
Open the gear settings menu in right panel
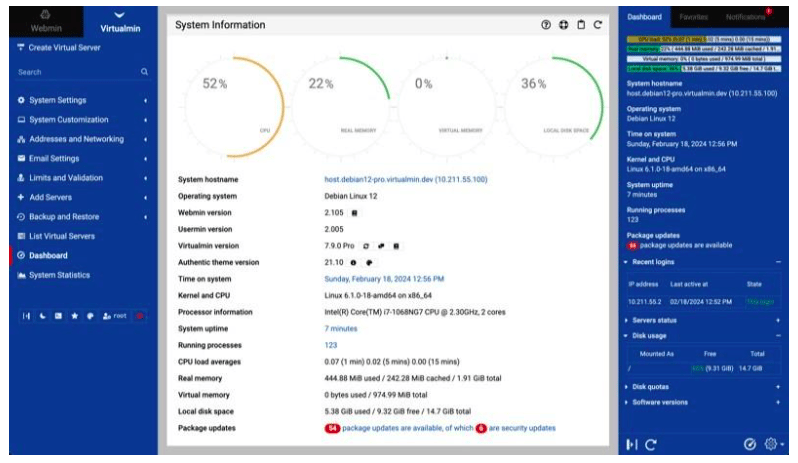(773, 444)
